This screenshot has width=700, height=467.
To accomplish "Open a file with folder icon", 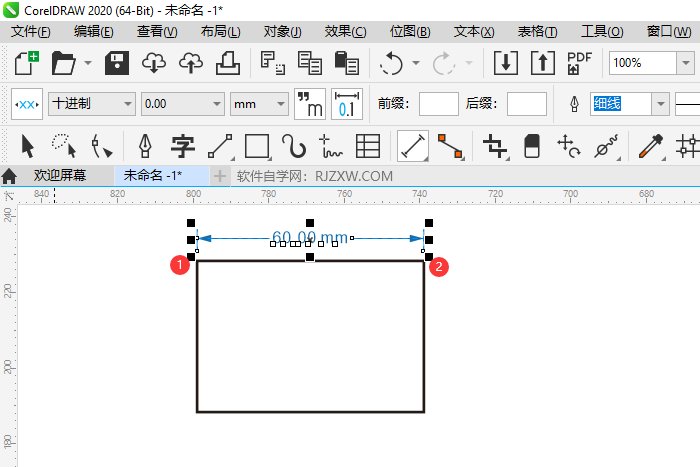I will [63, 63].
